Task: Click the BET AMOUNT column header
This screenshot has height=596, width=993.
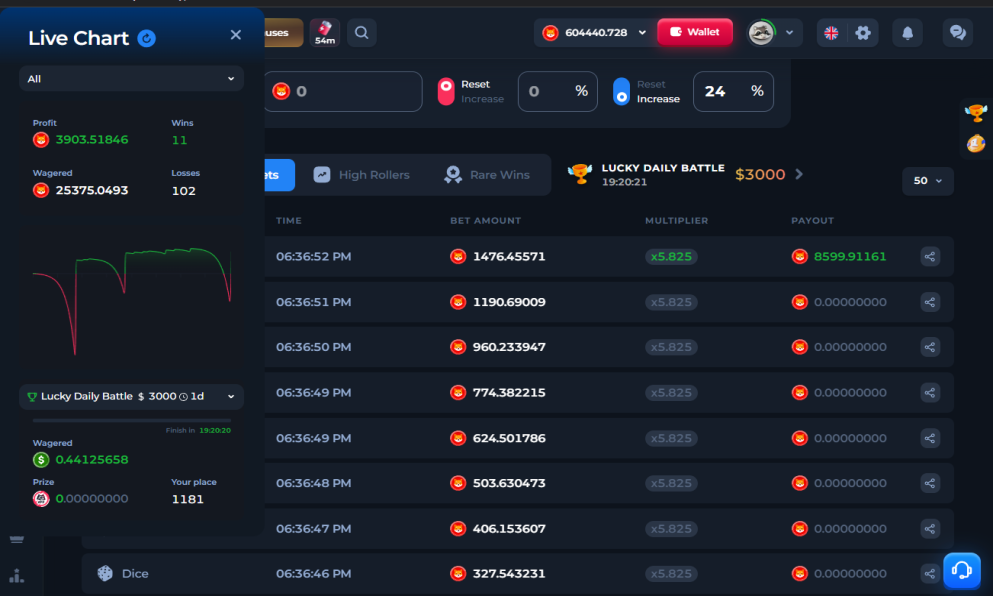Action: pos(486,221)
